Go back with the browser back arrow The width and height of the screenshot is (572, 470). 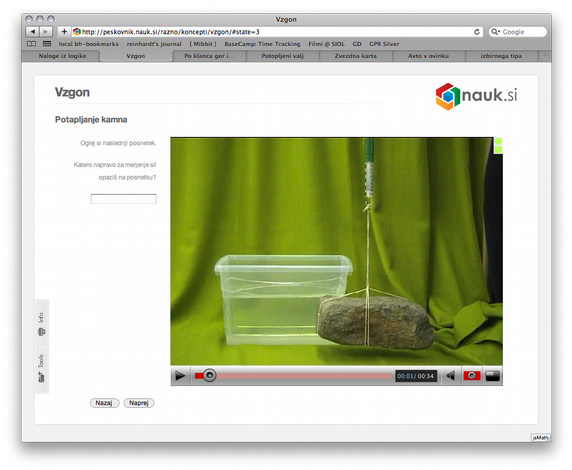pyautogui.click(x=33, y=32)
